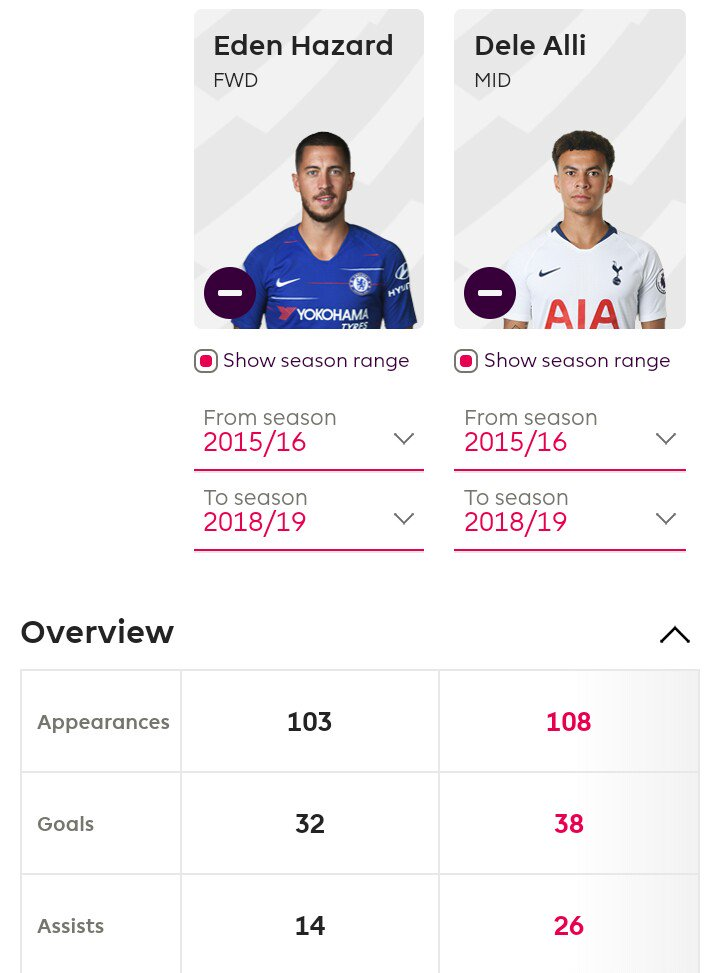Click the Dele Alli name title
The image size is (720, 973).
coord(530,45)
